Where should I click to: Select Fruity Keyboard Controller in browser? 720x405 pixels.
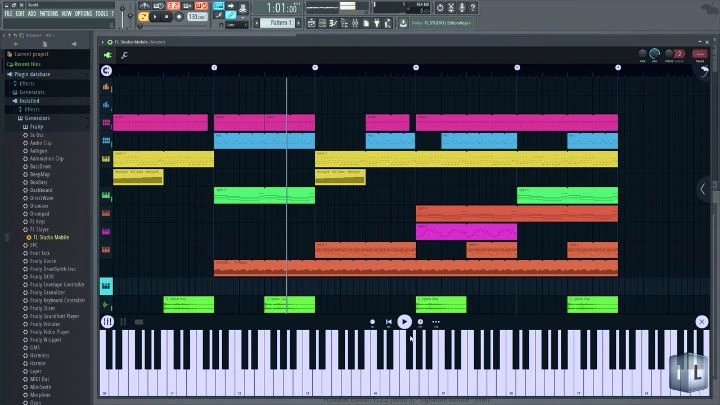57,300
